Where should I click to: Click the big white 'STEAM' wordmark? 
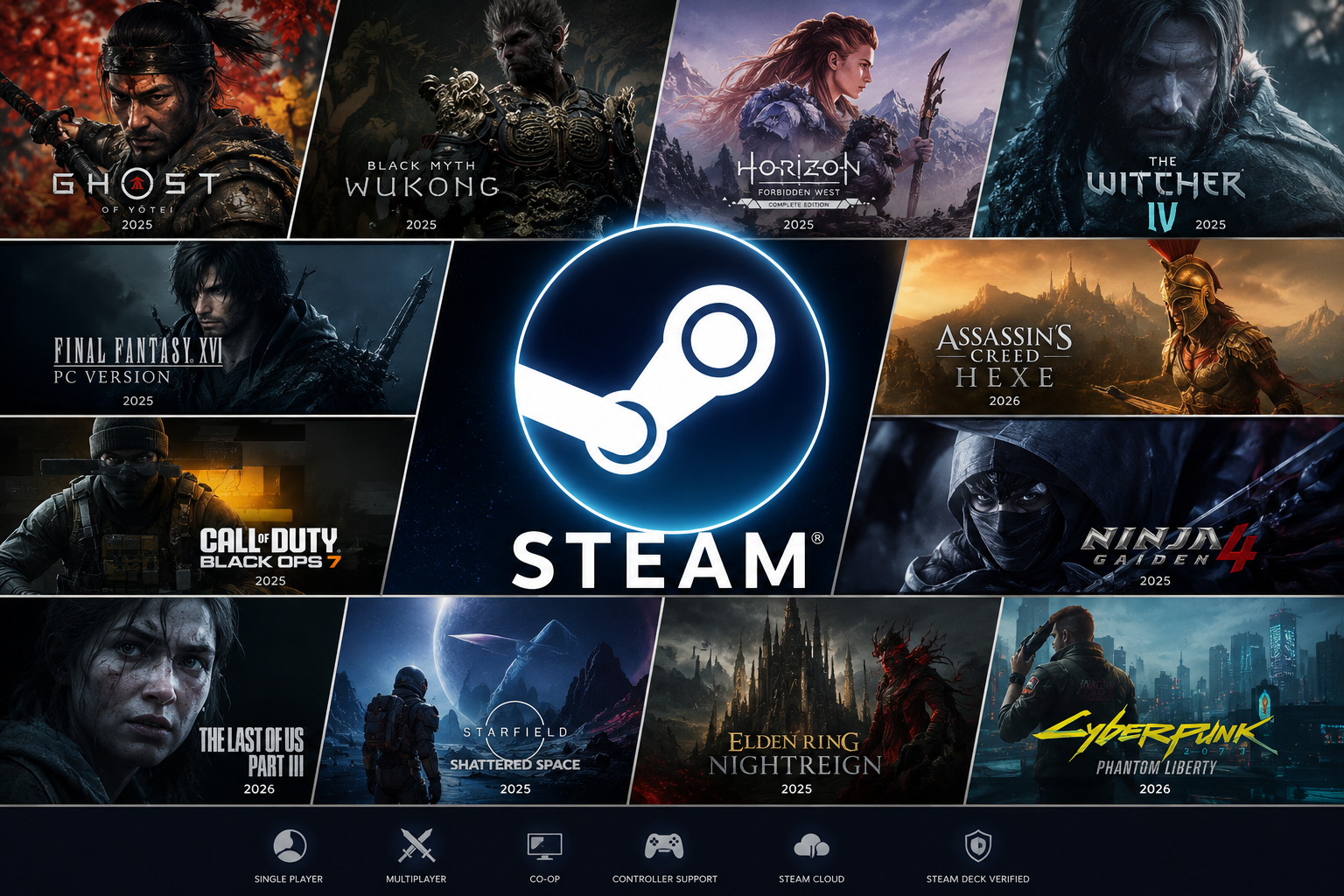[x=658, y=561]
